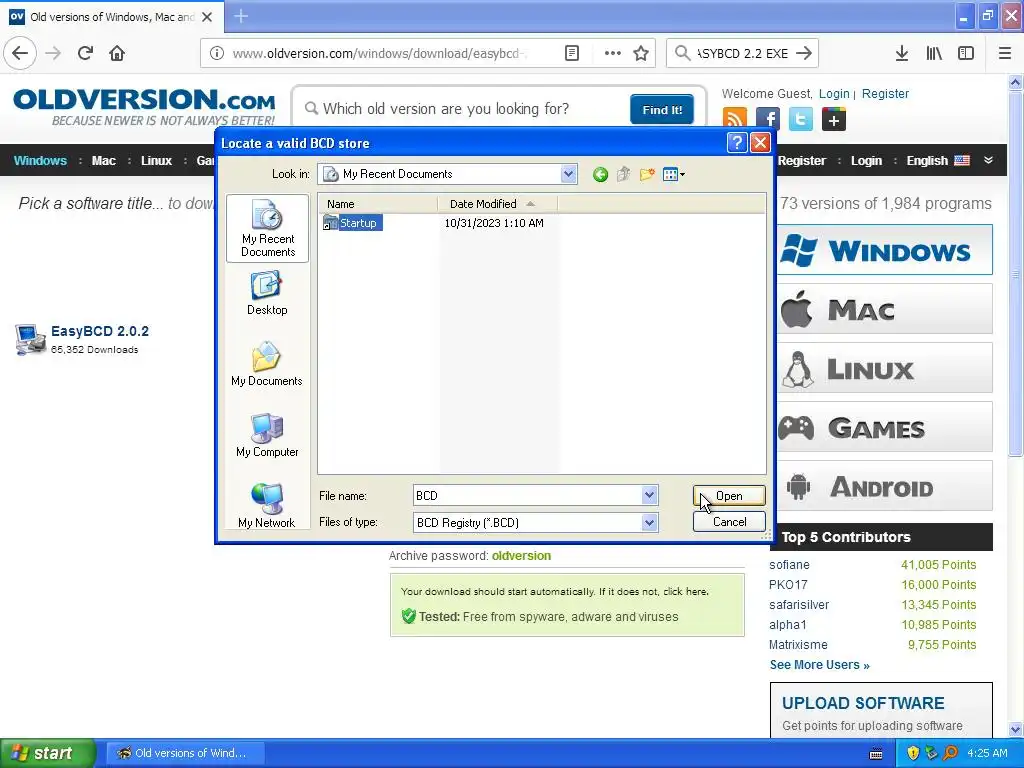
Task: Open the Windows nav menu item
Action: click(x=40, y=161)
